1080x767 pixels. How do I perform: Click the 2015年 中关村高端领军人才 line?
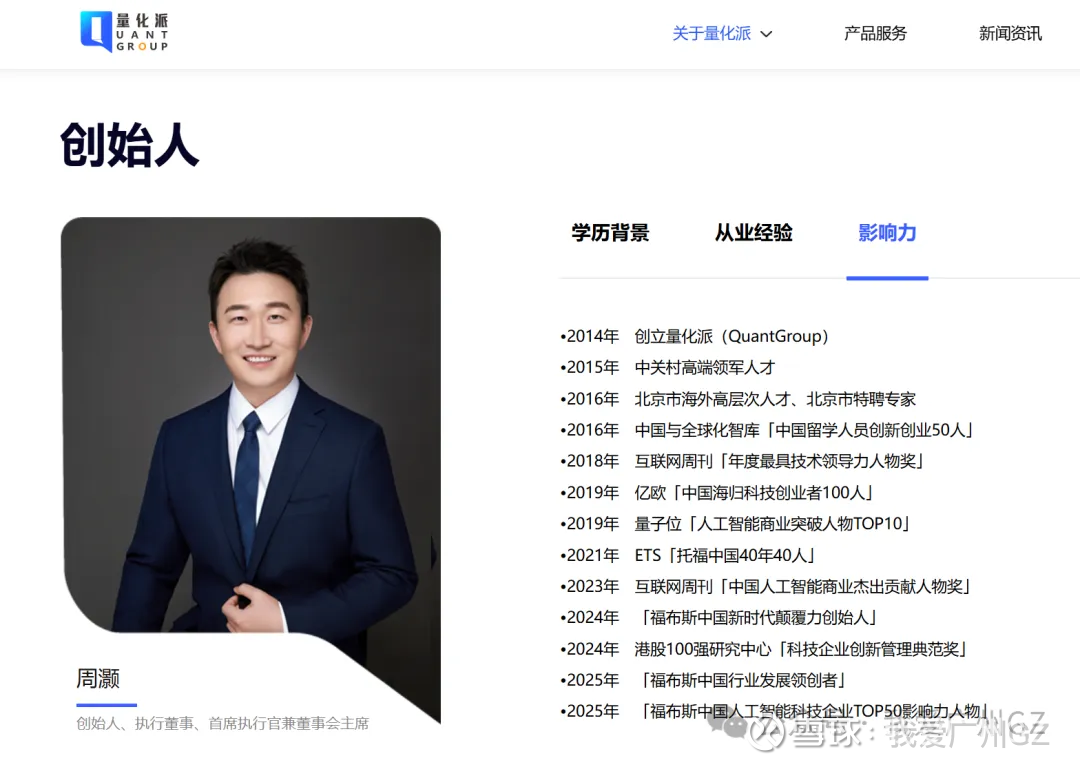tap(667, 367)
